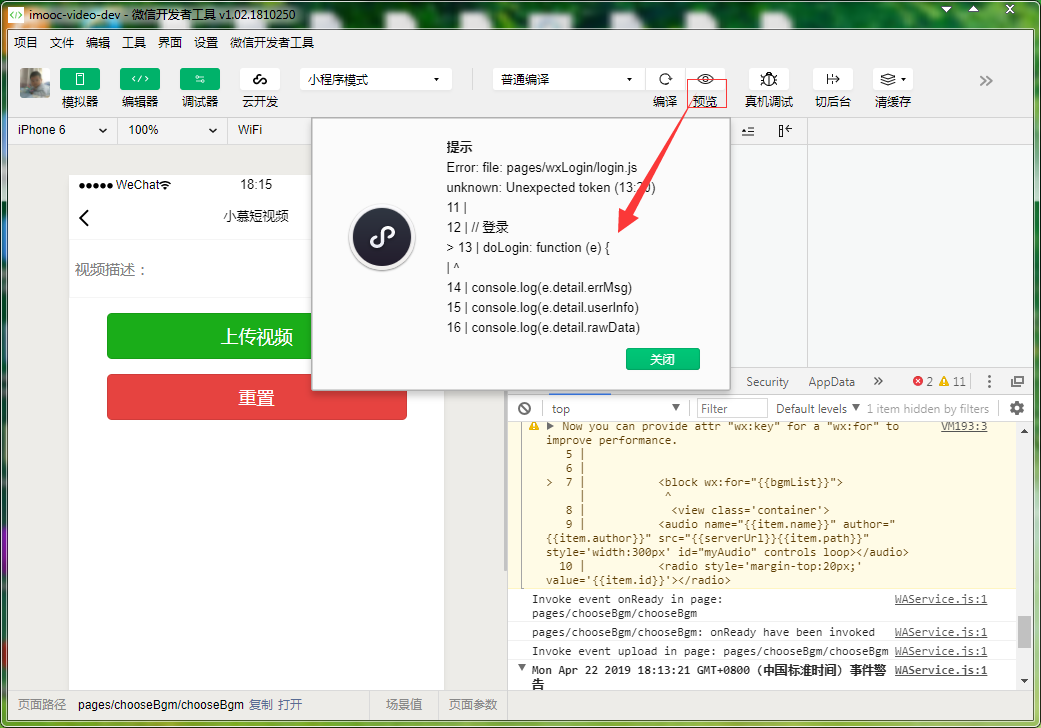
Task: Open the 100% zoom dropdown
Action: tap(173, 130)
